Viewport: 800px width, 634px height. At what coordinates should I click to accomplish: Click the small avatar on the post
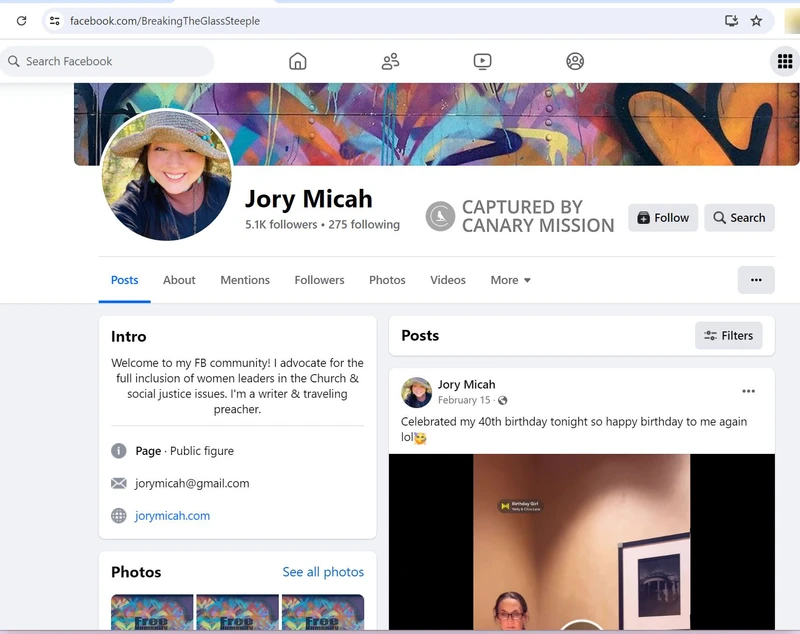(x=416, y=392)
